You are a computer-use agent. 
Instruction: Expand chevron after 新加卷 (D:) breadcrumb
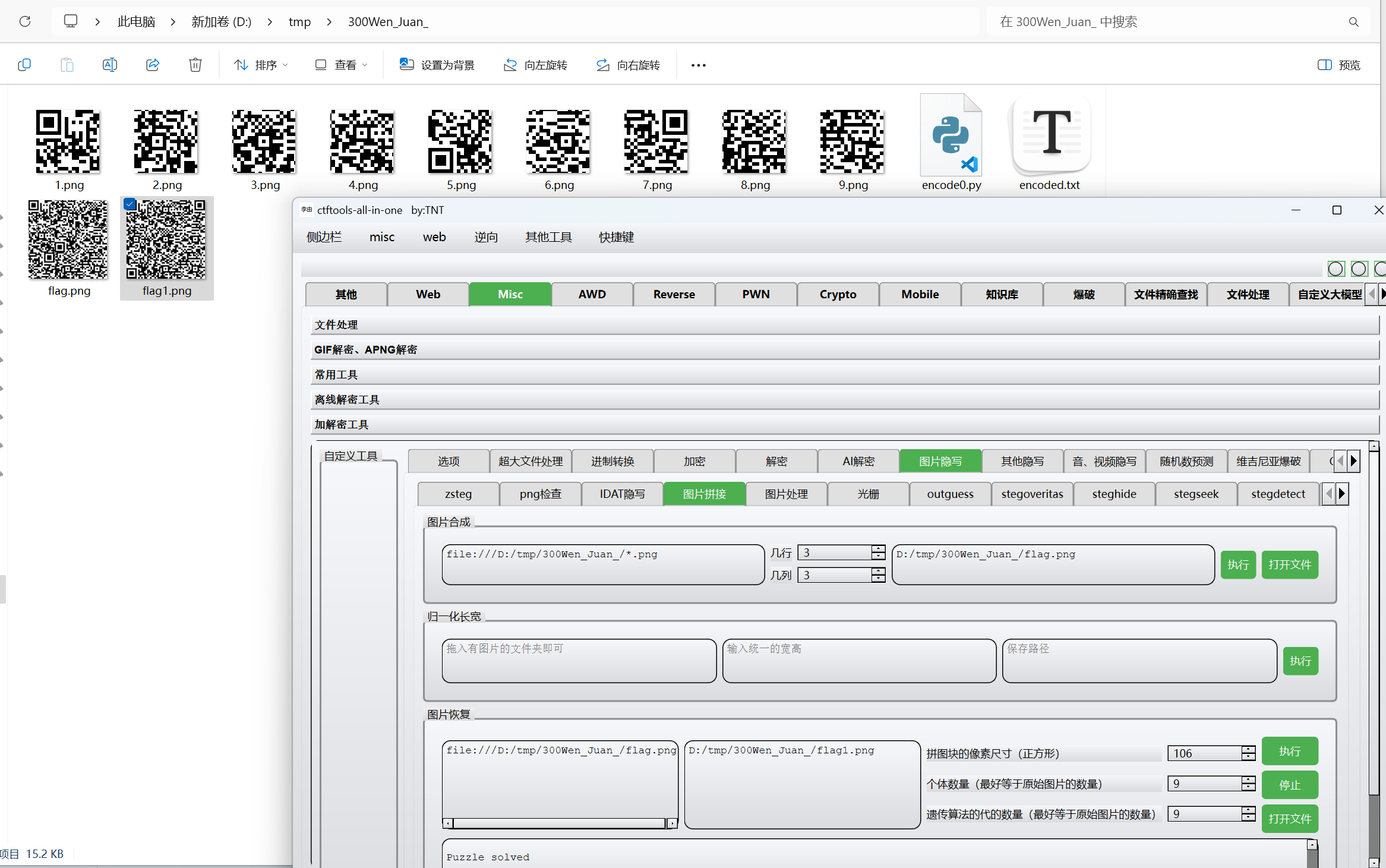tap(270, 22)
